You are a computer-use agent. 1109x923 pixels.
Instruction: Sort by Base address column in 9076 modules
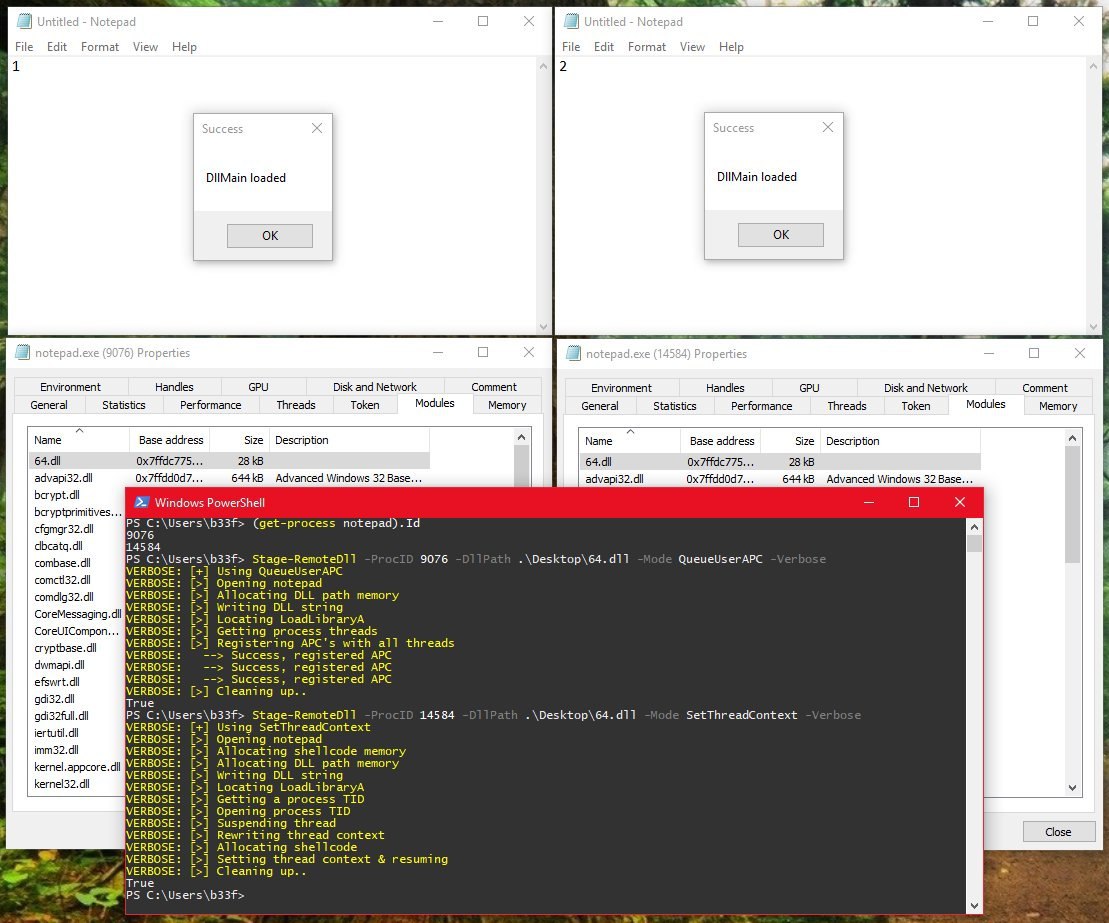(x=170, y=440)
